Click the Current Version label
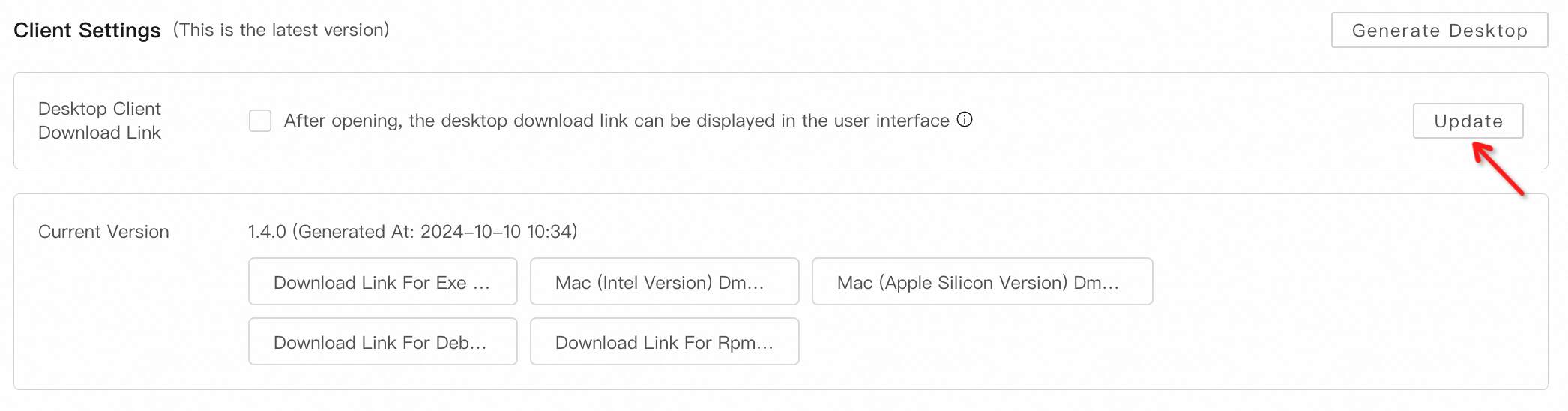Image resolution: width=1568 pixels, height=411 pixels. tap(103, 232)
